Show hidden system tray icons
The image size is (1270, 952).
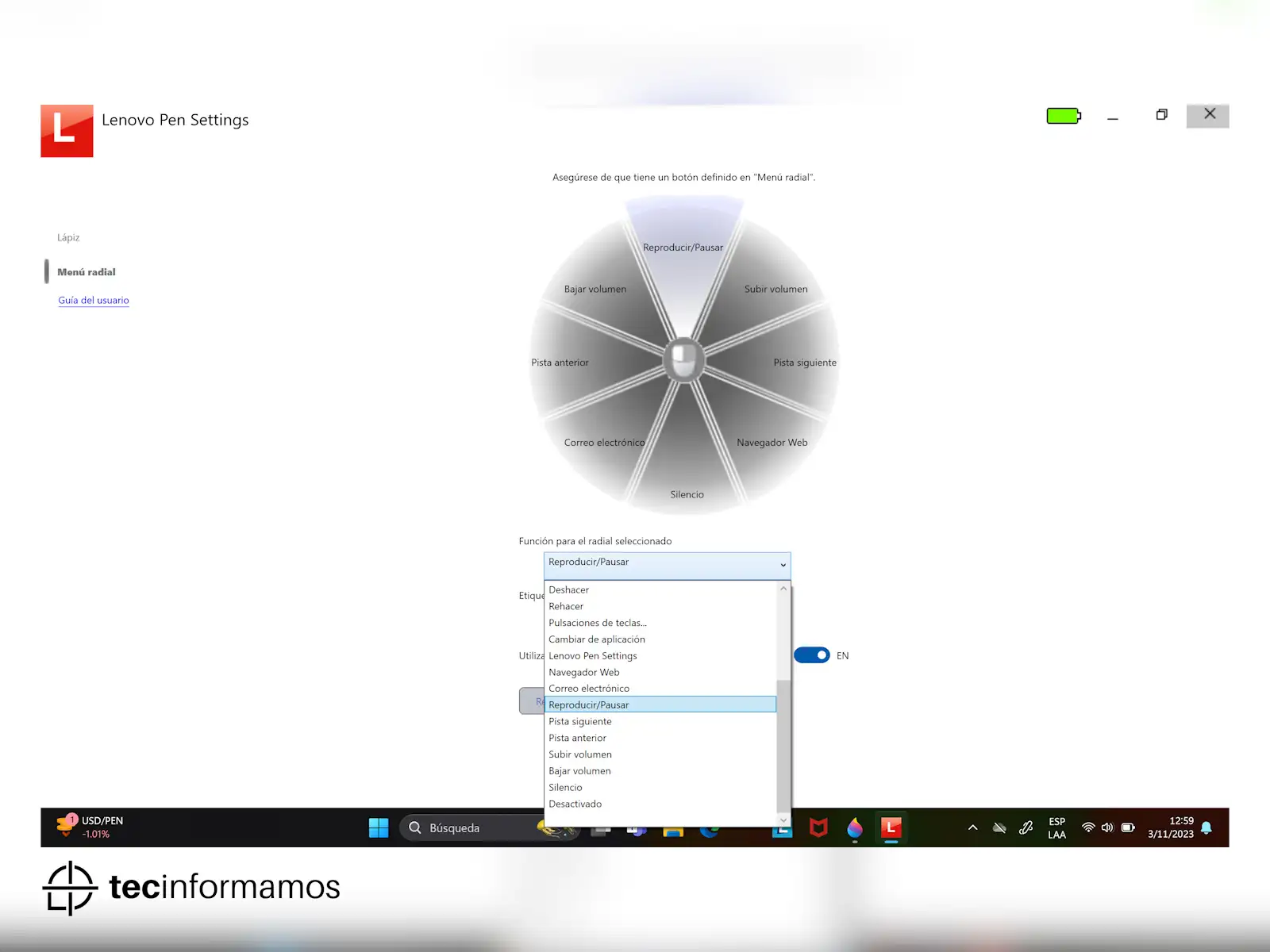tap(972, 827)
